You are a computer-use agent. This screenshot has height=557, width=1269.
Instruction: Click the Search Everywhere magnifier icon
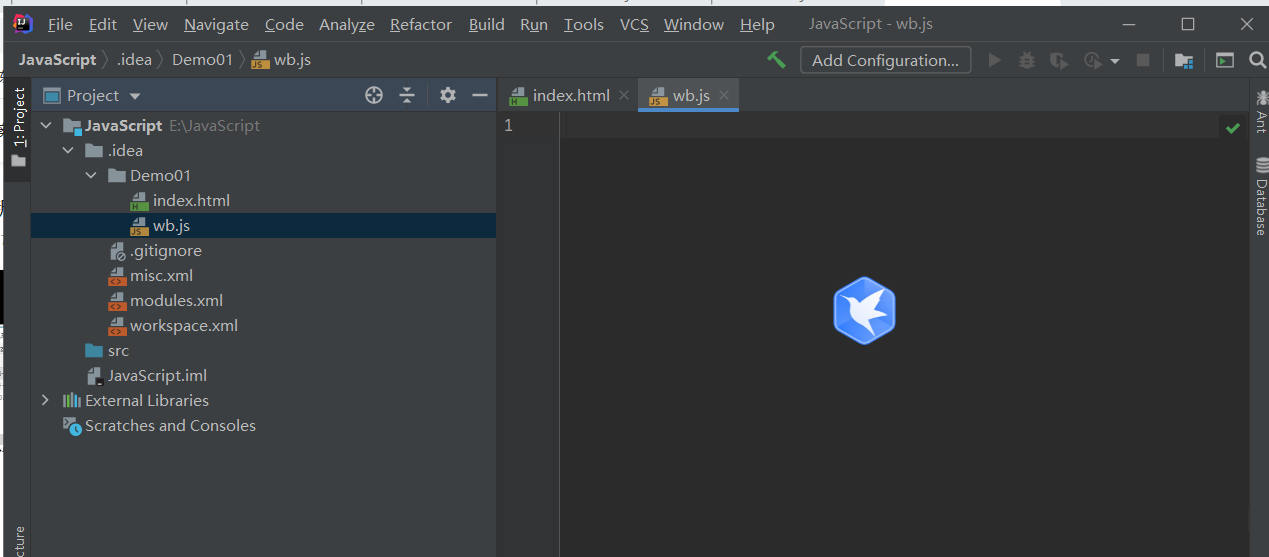pyautogui.click(x=1258, y=61)
